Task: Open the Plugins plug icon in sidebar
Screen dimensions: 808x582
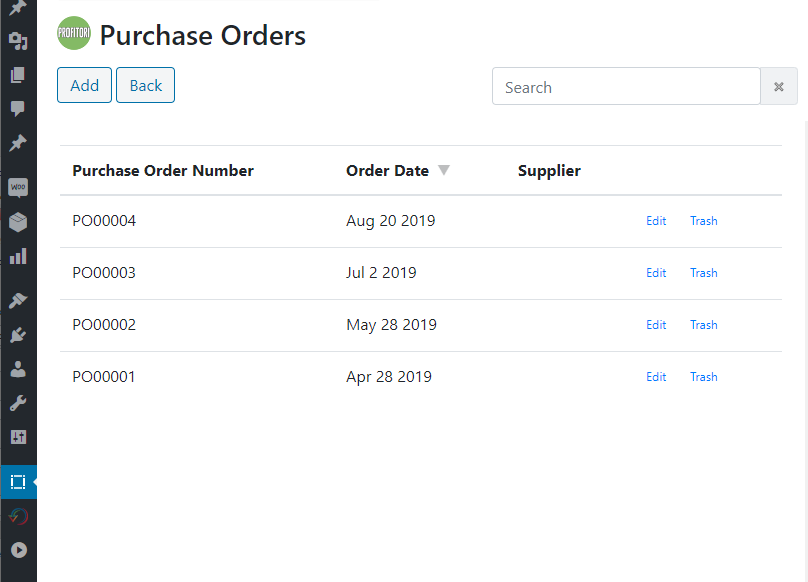Action: pyautogui.click(x=18, y=335)
